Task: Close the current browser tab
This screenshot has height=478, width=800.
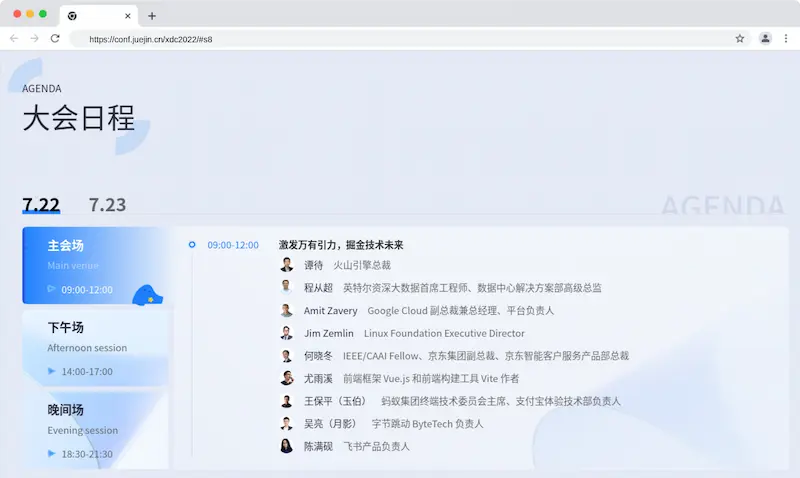Action: tap(128, 16)
